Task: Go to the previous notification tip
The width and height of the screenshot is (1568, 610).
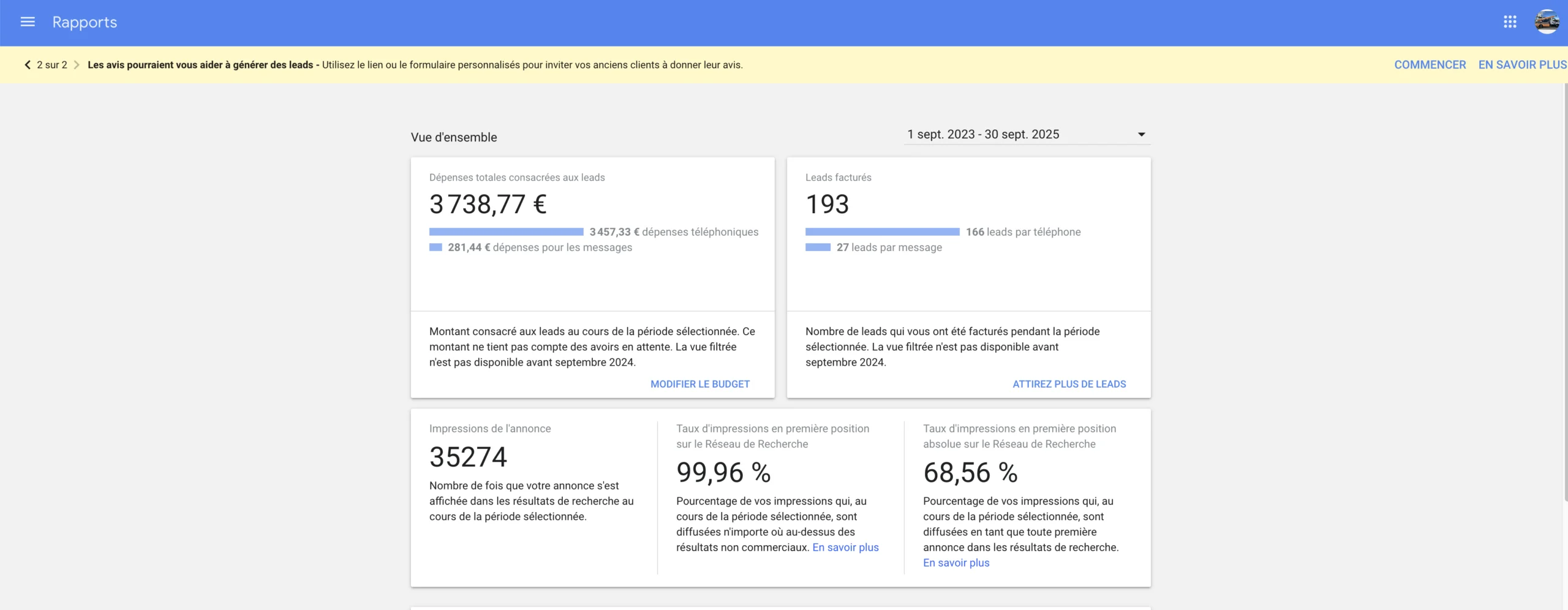Action: click(x=28, y=65)
